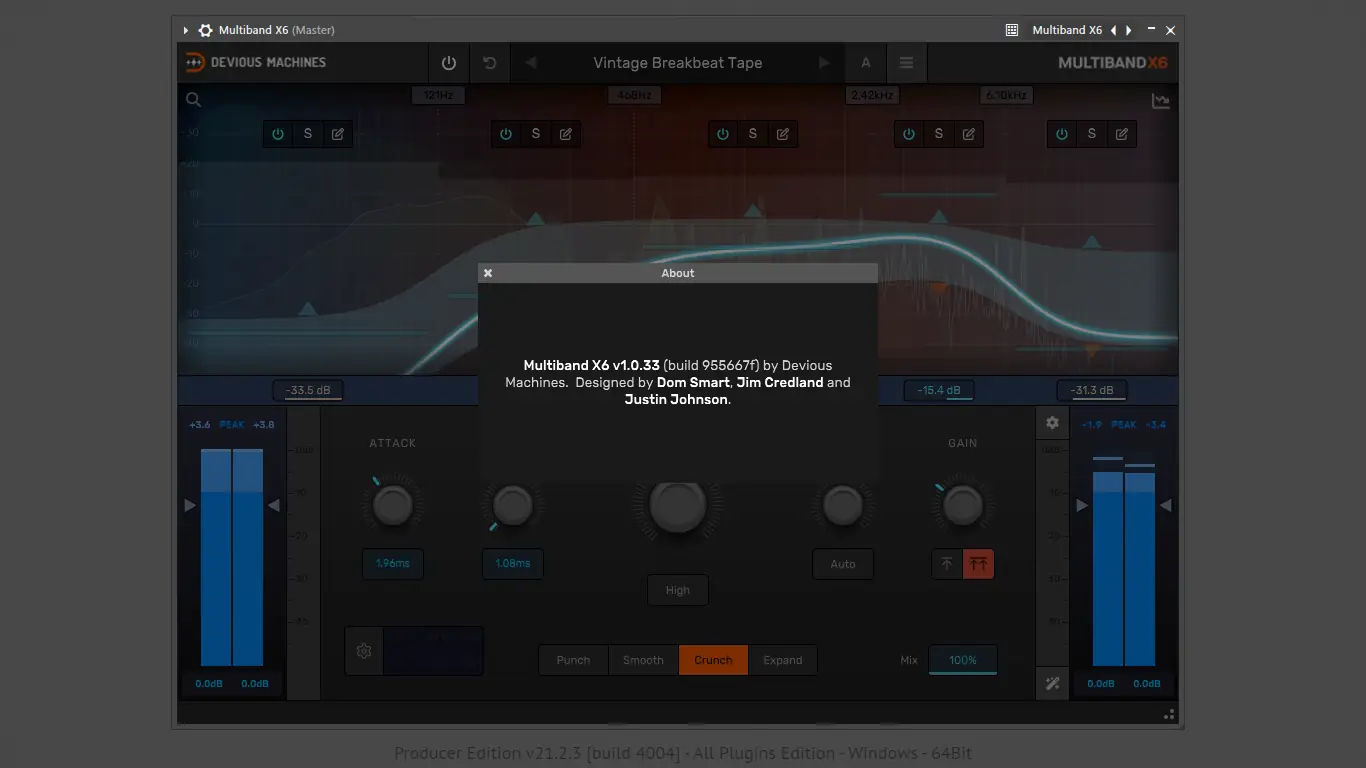Click the right-pointing triangle on the input meter

pos(190,506)
